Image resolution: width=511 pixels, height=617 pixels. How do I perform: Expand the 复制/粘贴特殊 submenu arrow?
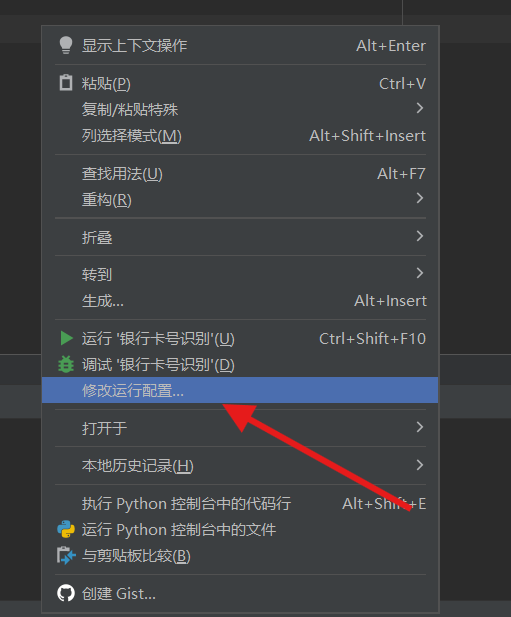420,108
